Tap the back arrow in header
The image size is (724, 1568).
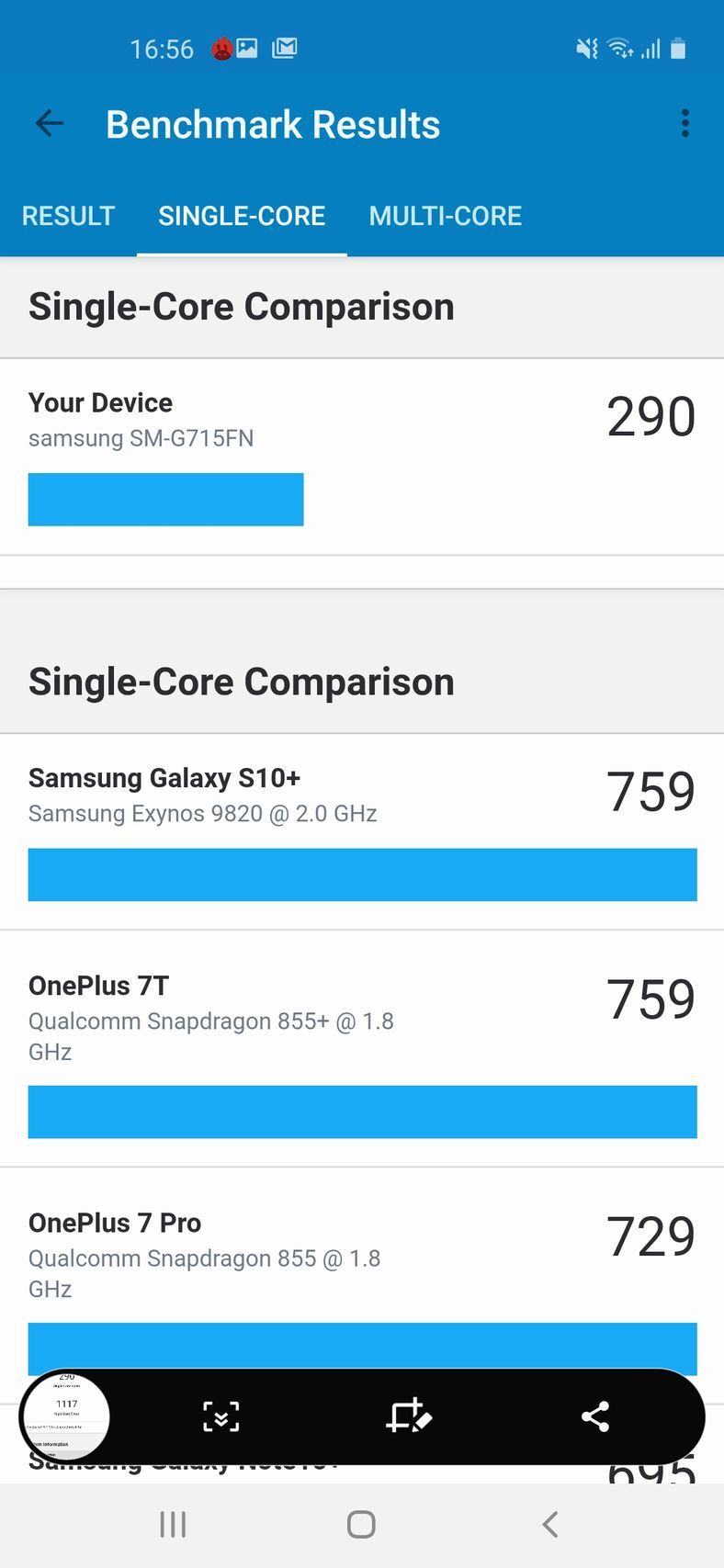coord(50,123)
